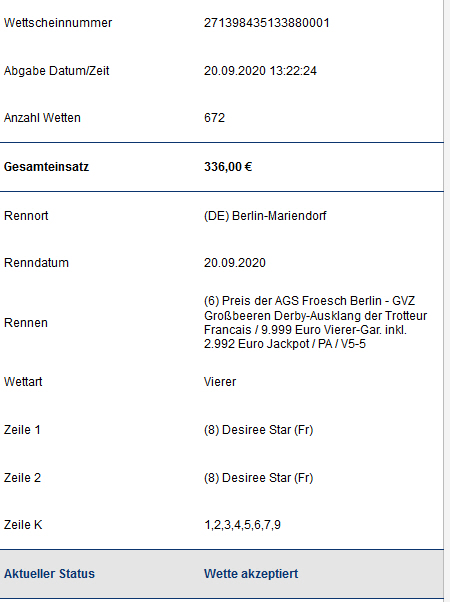Click the Wette akzeptiert status text
This screenshot has width=450, height=602.
point(251,574)
